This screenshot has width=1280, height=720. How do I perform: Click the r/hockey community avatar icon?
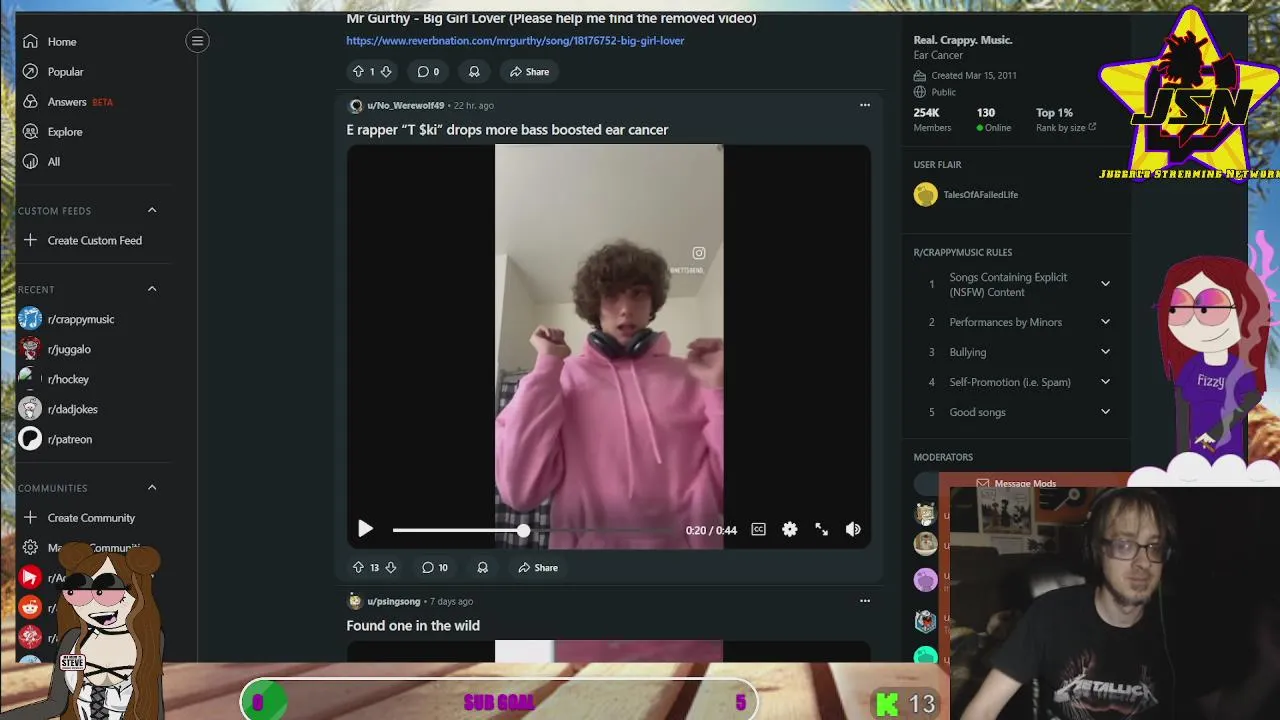coord(30,379)
